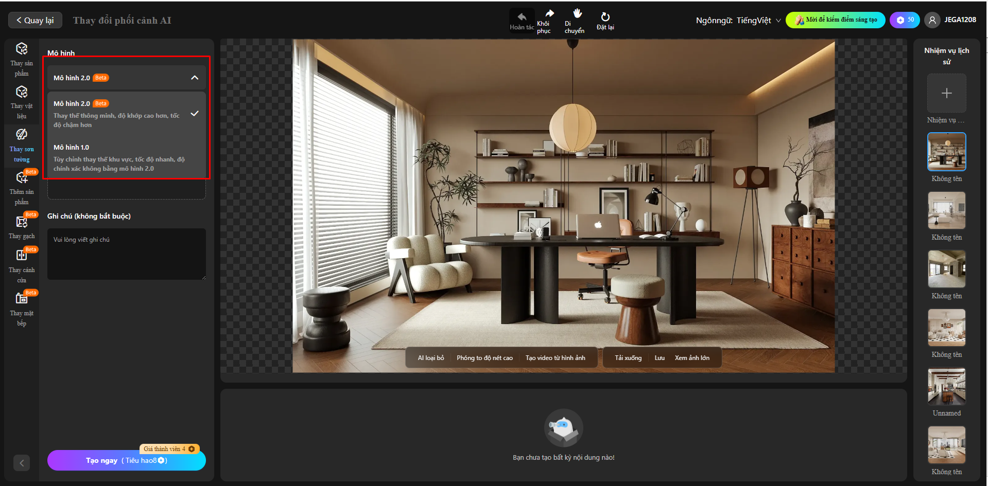
Task: Collapse the Mô hình 2.0 dropdown header
Action: point(127,78)
